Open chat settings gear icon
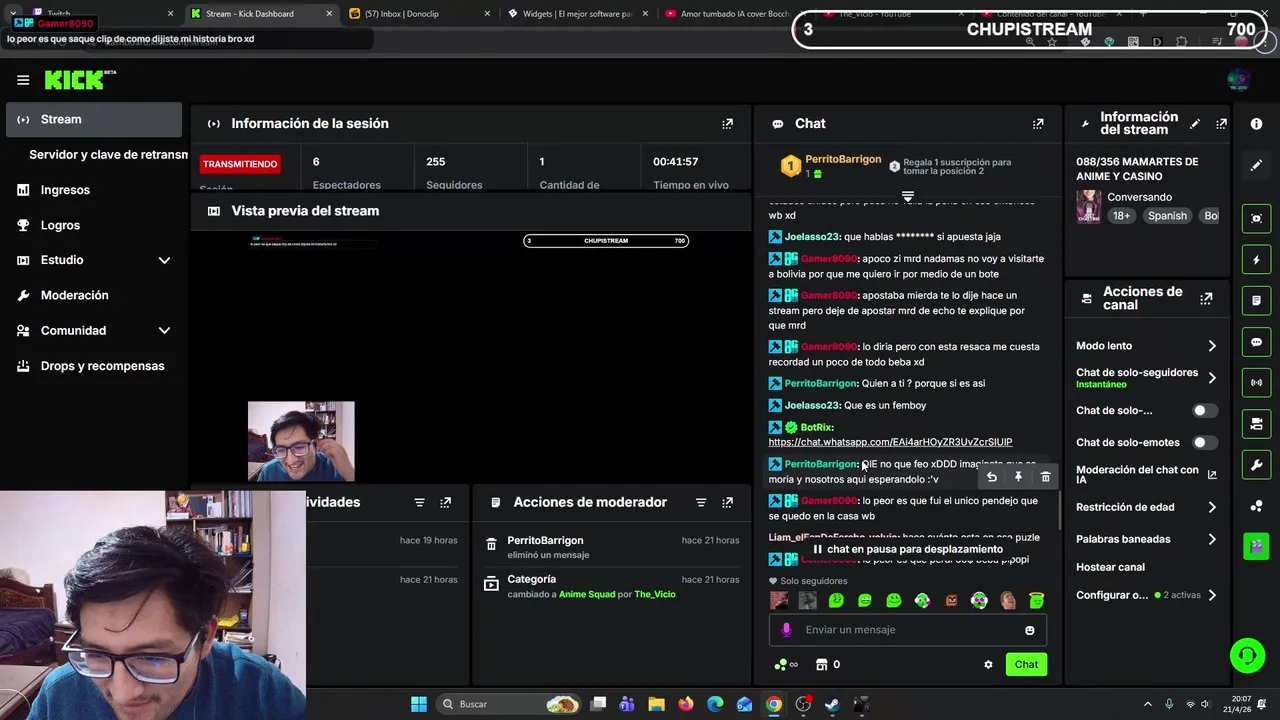The image size is (1280, 720). click(x=988, y=665)
